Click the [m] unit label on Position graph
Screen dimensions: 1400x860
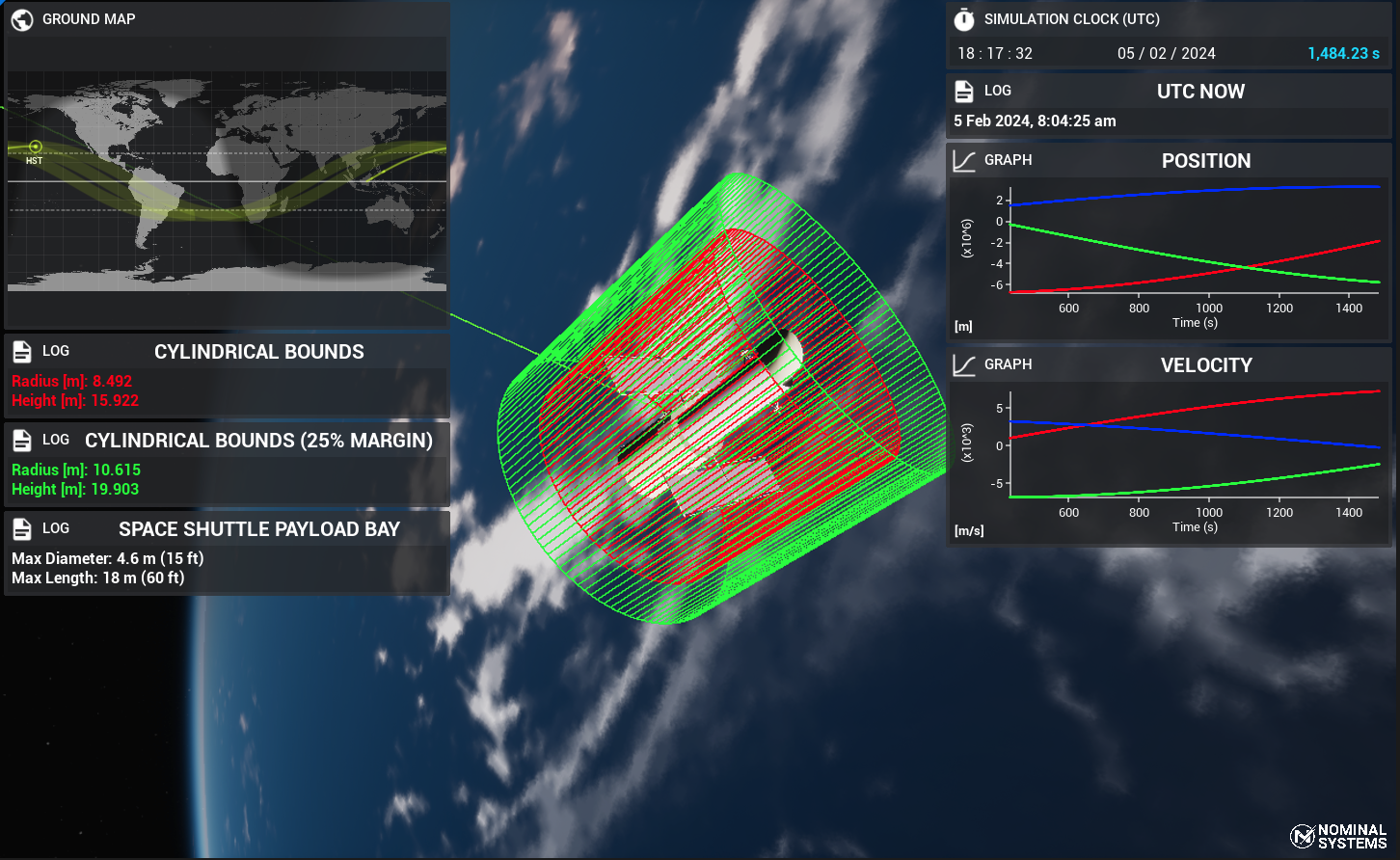click(963, 327)
